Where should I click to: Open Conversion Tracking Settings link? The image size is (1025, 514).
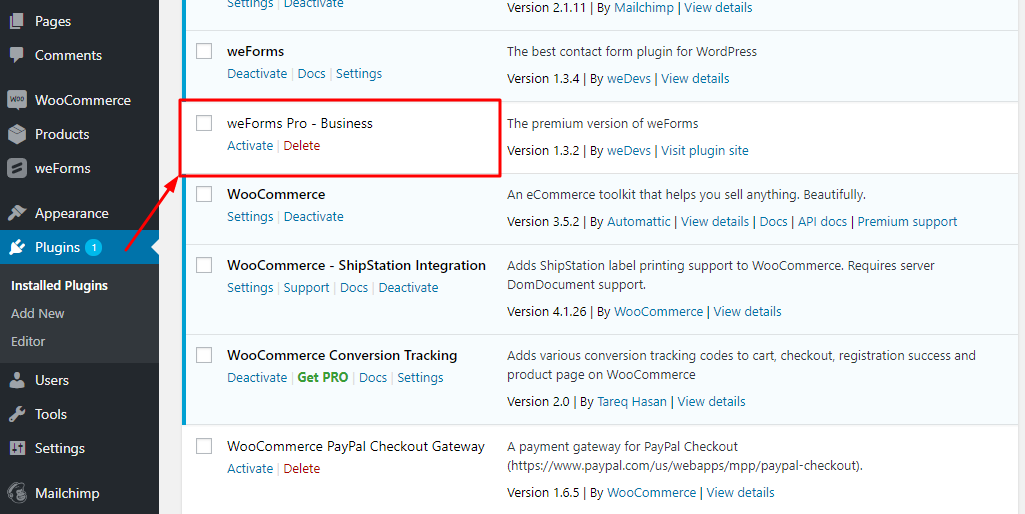(420, 378)
